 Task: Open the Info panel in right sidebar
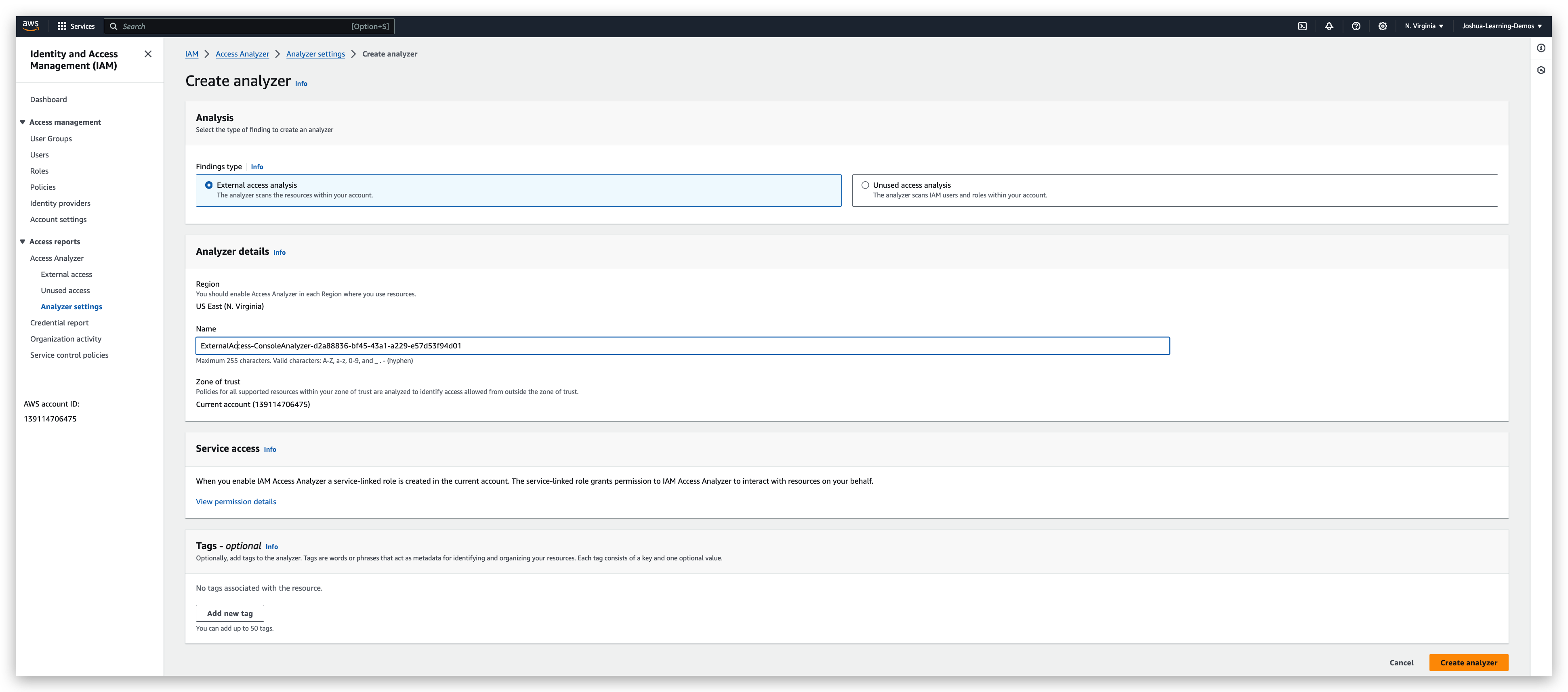click(1542, 48)
